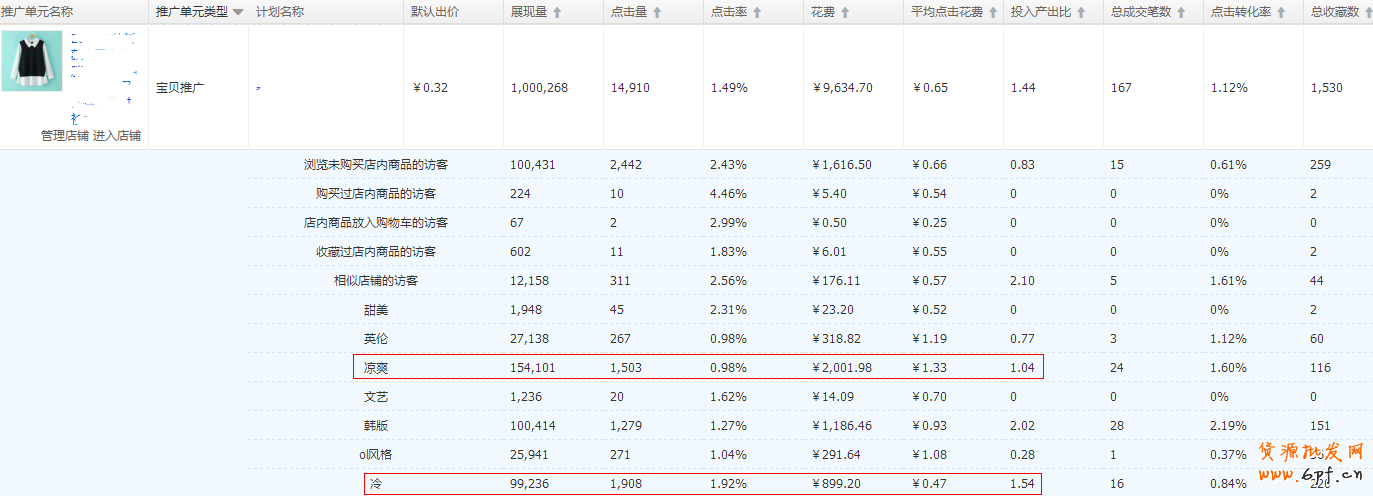
Task: Sort by 点击率 column arrow icon
Action: point(757,12)
